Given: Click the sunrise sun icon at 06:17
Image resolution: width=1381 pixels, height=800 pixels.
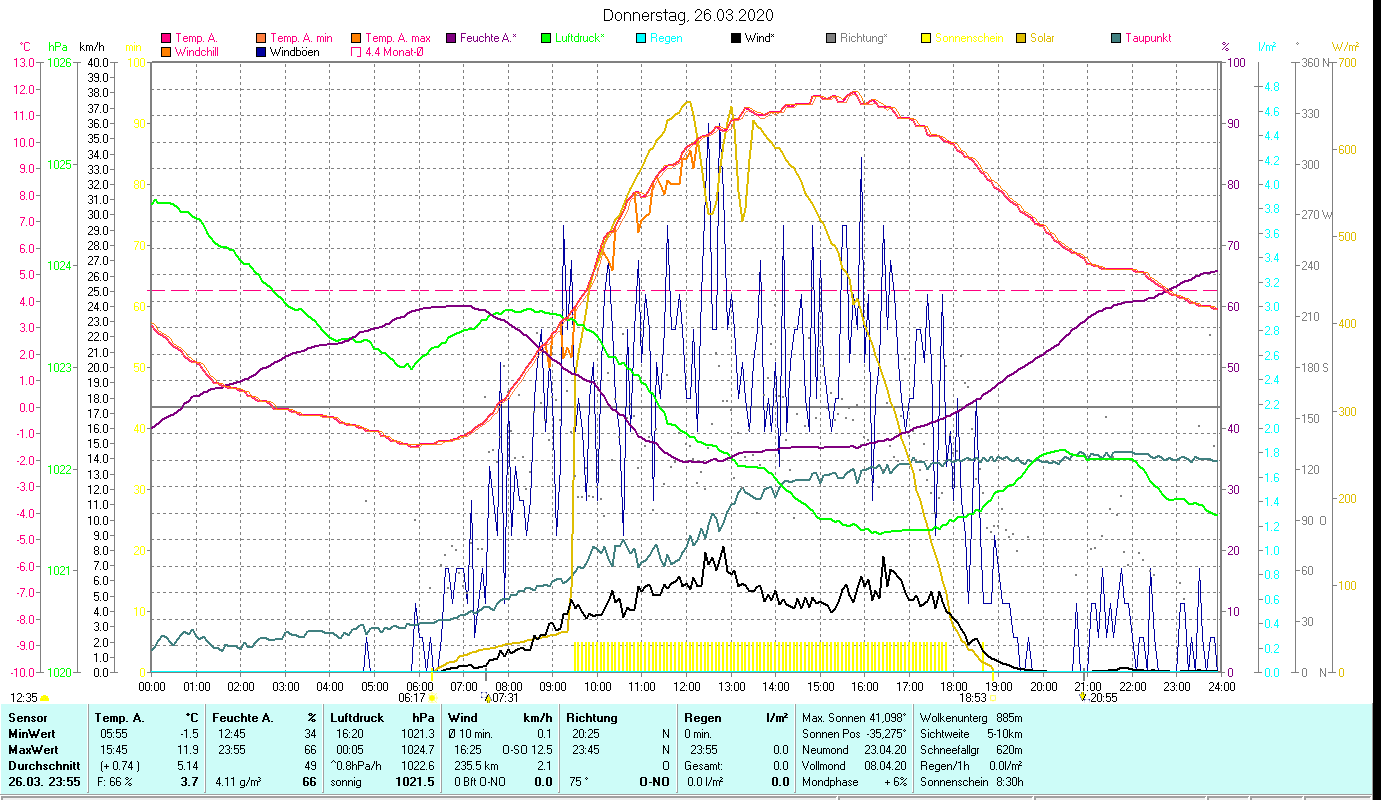Looking at the screenshot, I should tap(432, 698).
